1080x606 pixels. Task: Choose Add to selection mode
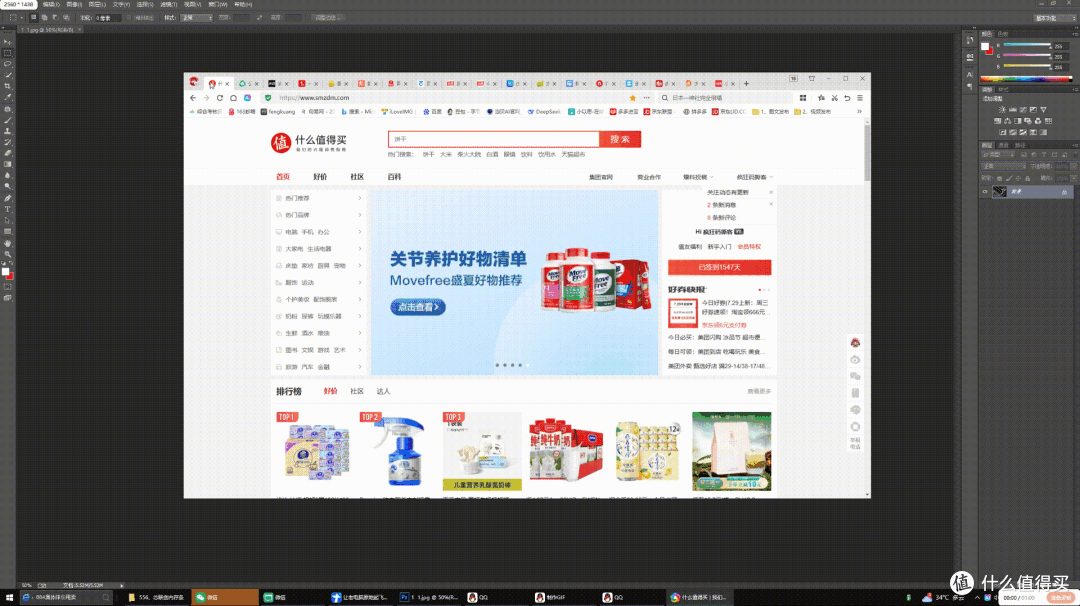coord(44,18)
